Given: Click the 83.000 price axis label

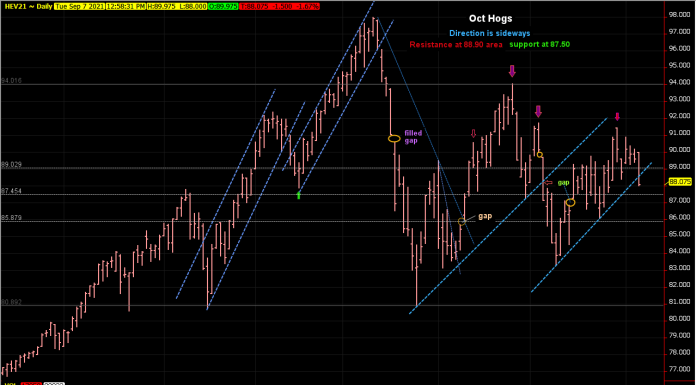Looking at the screenshot, I should coord(679,268).
